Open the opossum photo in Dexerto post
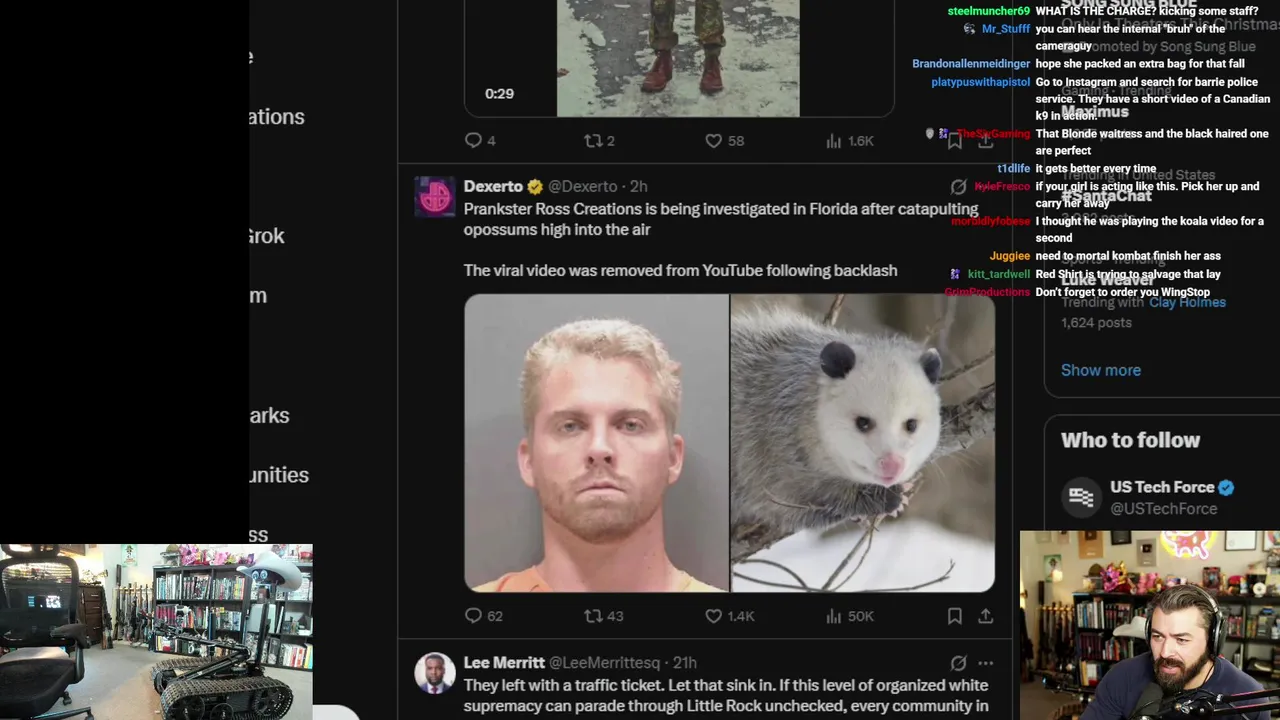Viewport: 1280px width, 720px height. 863,443
